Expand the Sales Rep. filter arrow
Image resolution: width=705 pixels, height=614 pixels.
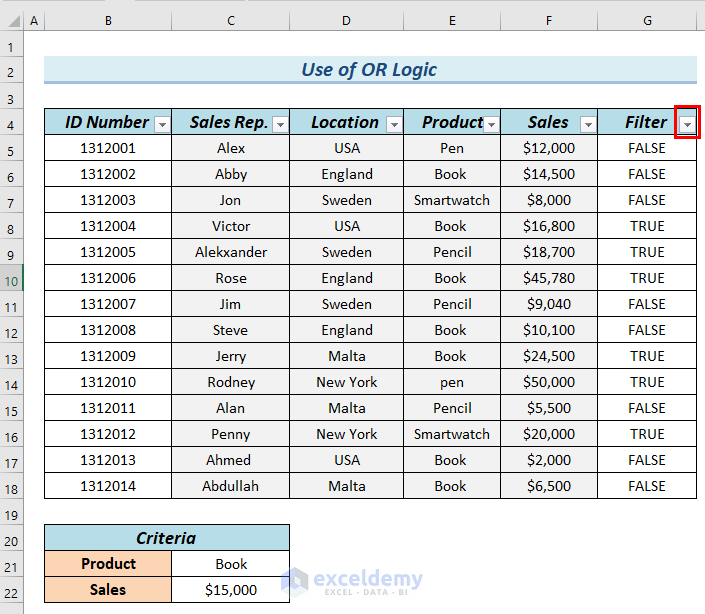tap(280, 124)
